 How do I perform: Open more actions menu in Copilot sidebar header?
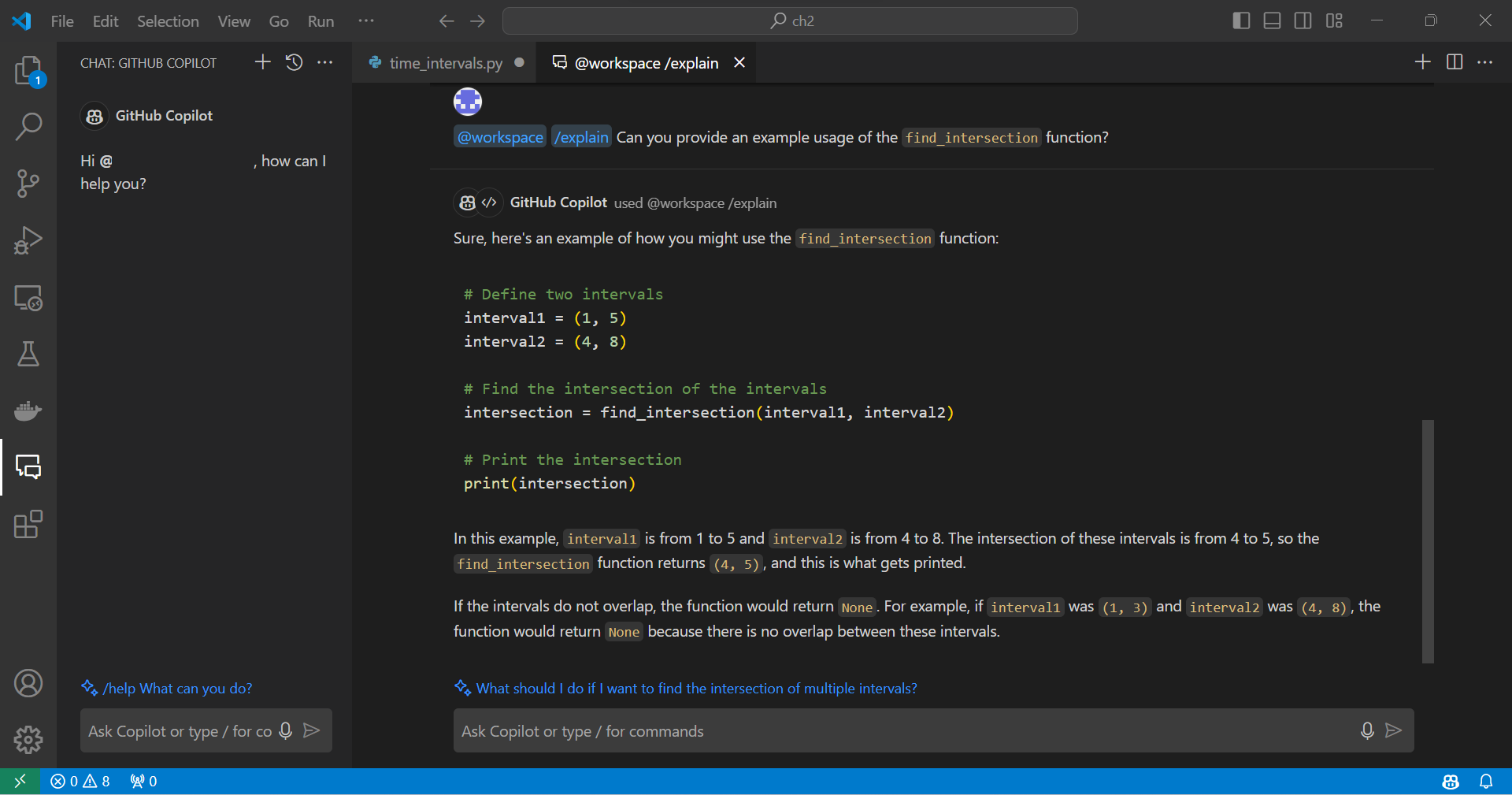(325, 62)
